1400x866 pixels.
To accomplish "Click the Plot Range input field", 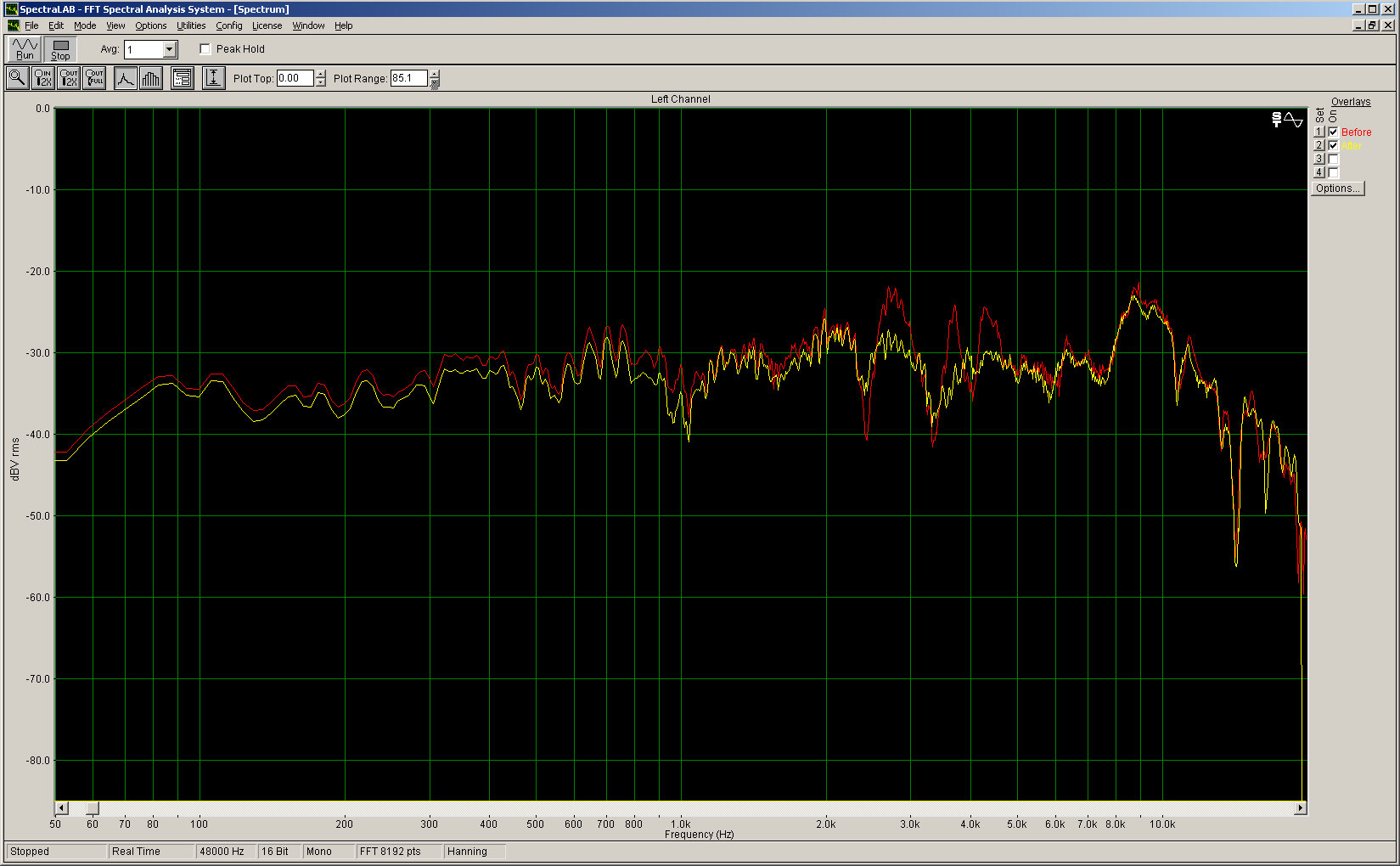I will [409, 78].
